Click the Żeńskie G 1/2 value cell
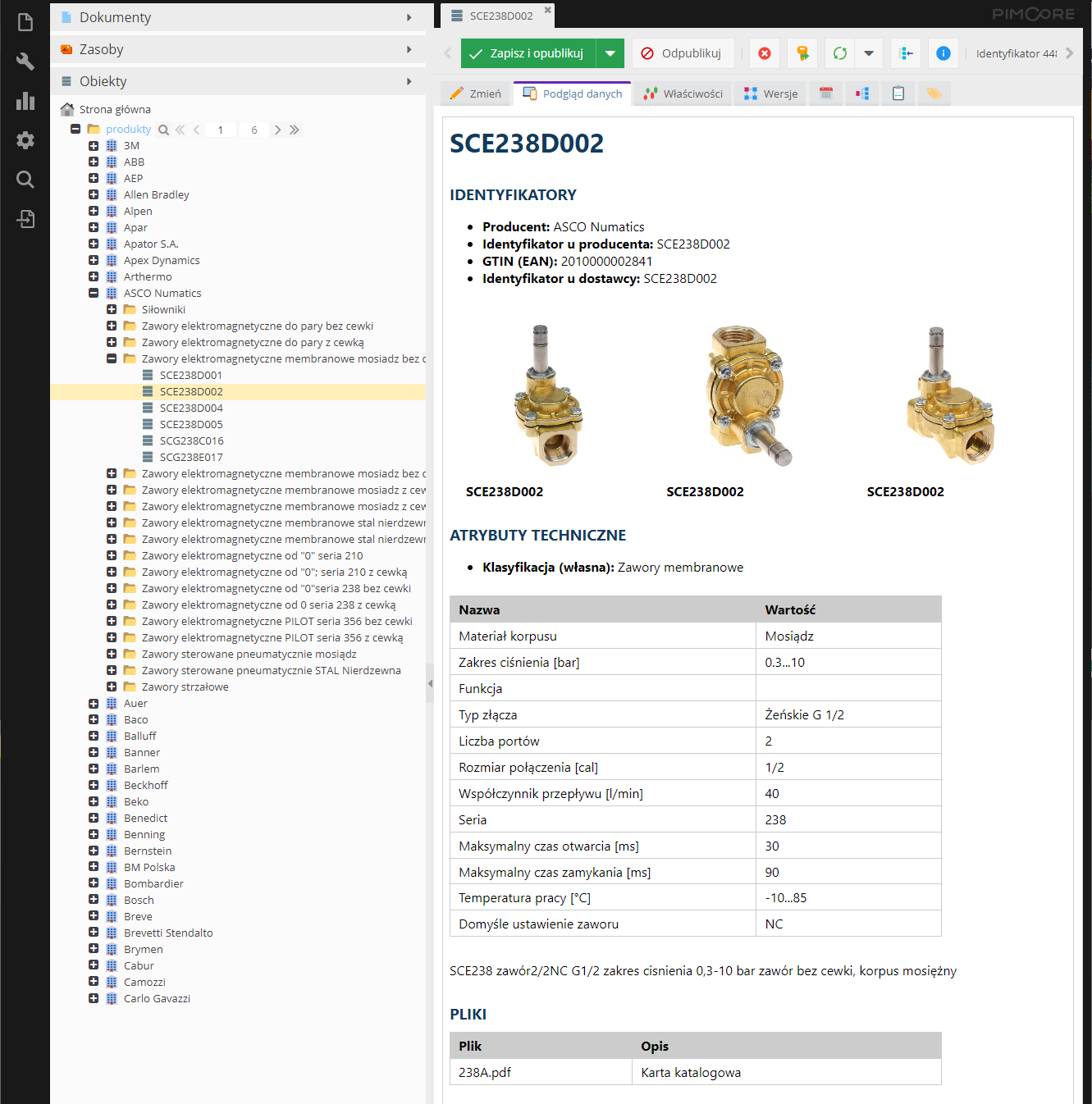Image resolution: width=1092 pixels, height=1104 pixels. pos(848,714)
